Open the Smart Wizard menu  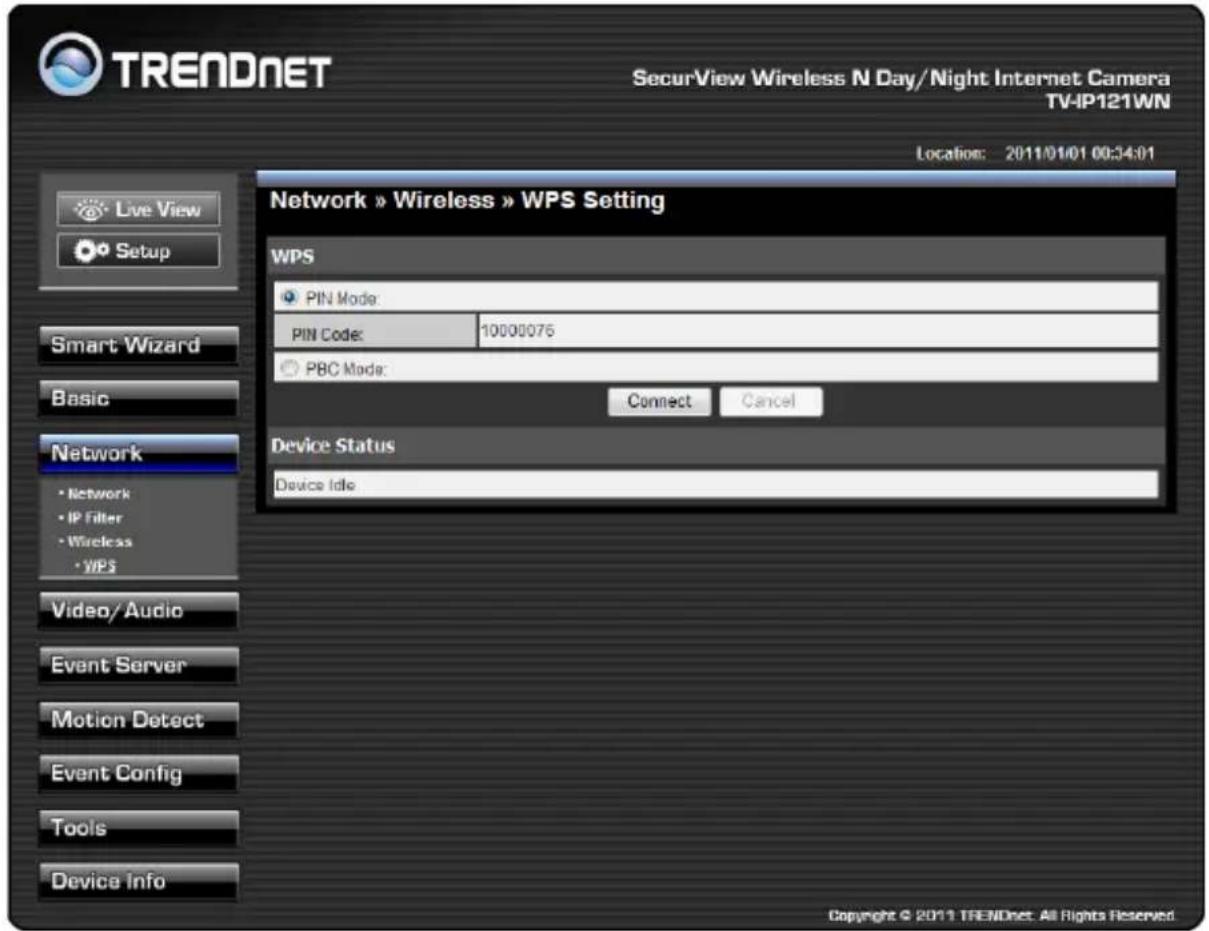tap(138, 345)
